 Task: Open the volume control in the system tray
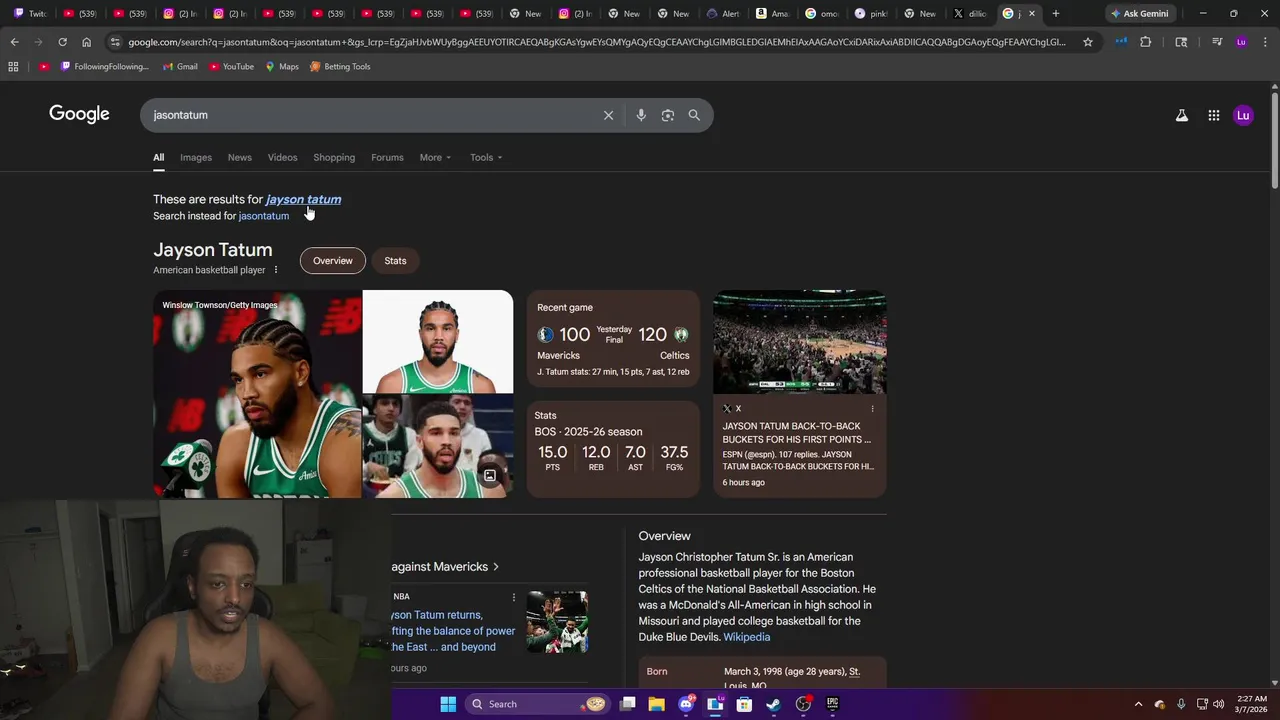(1218, 704)
